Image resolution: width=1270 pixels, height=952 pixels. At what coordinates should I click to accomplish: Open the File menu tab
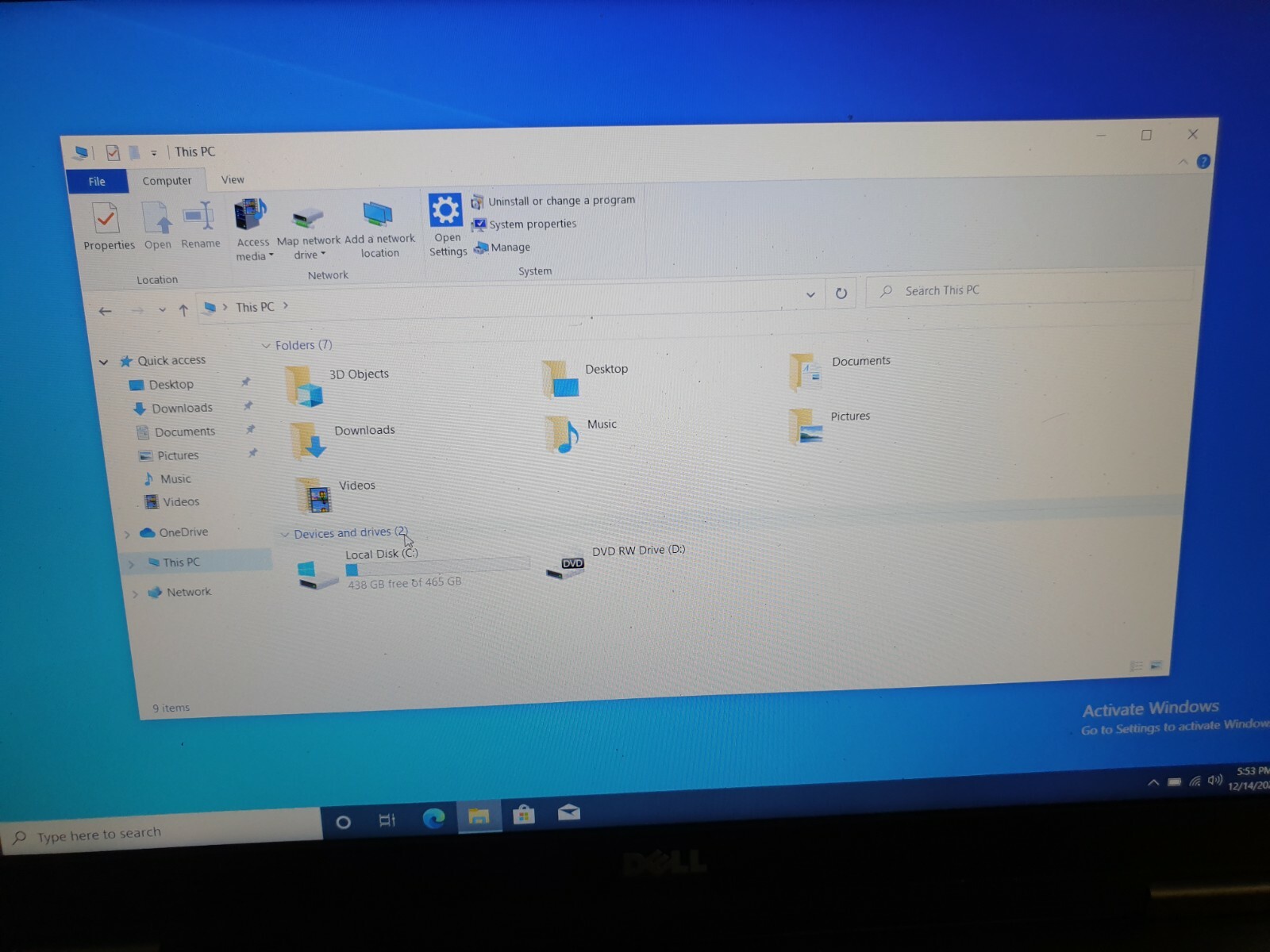[x=97, y=182]
